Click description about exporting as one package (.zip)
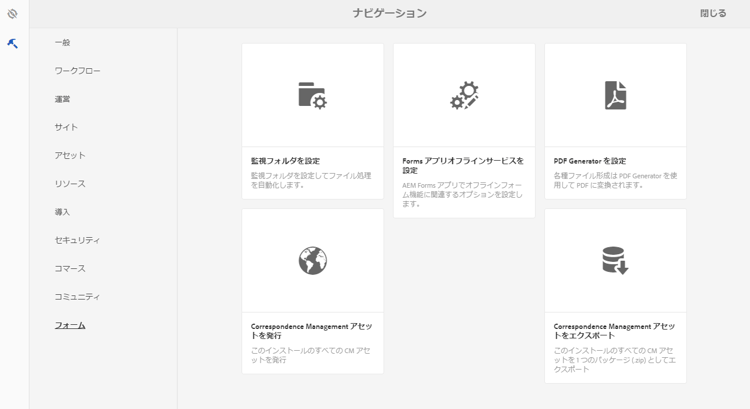The height and width of the screenshot is (409, 750). click(615, 360)
